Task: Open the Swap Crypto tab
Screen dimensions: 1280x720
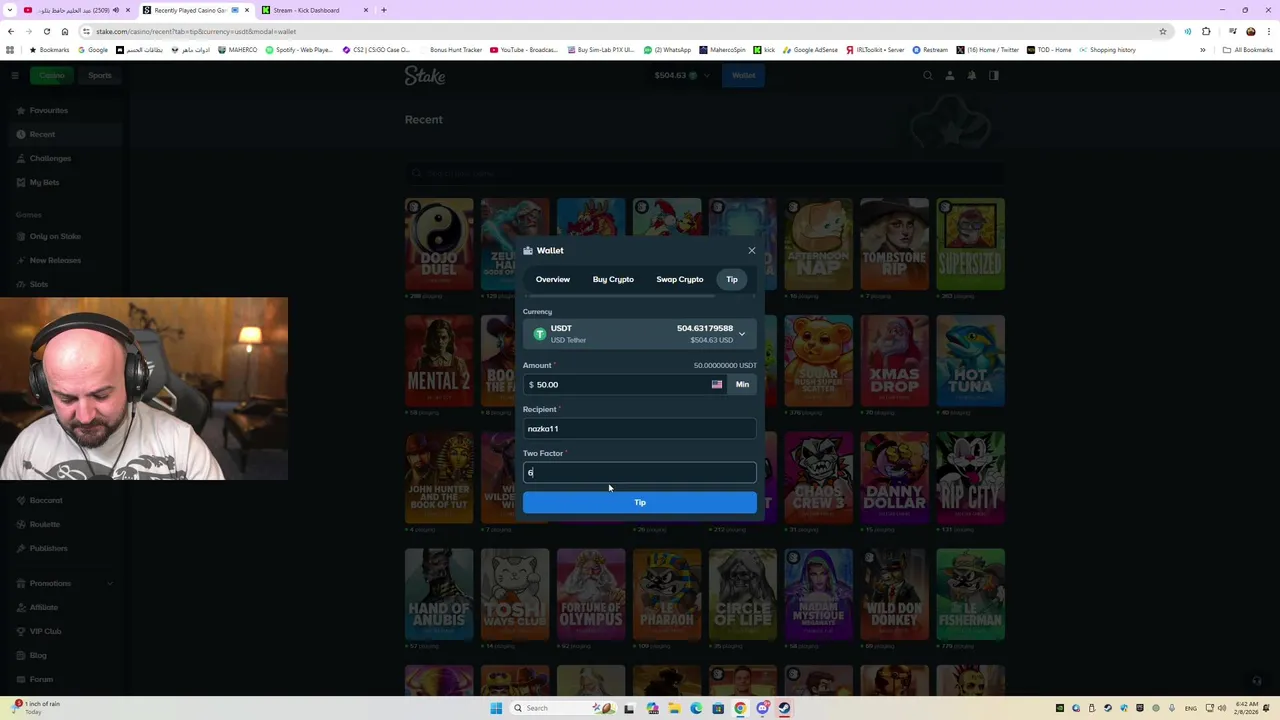Action: [x=680, y=279]
